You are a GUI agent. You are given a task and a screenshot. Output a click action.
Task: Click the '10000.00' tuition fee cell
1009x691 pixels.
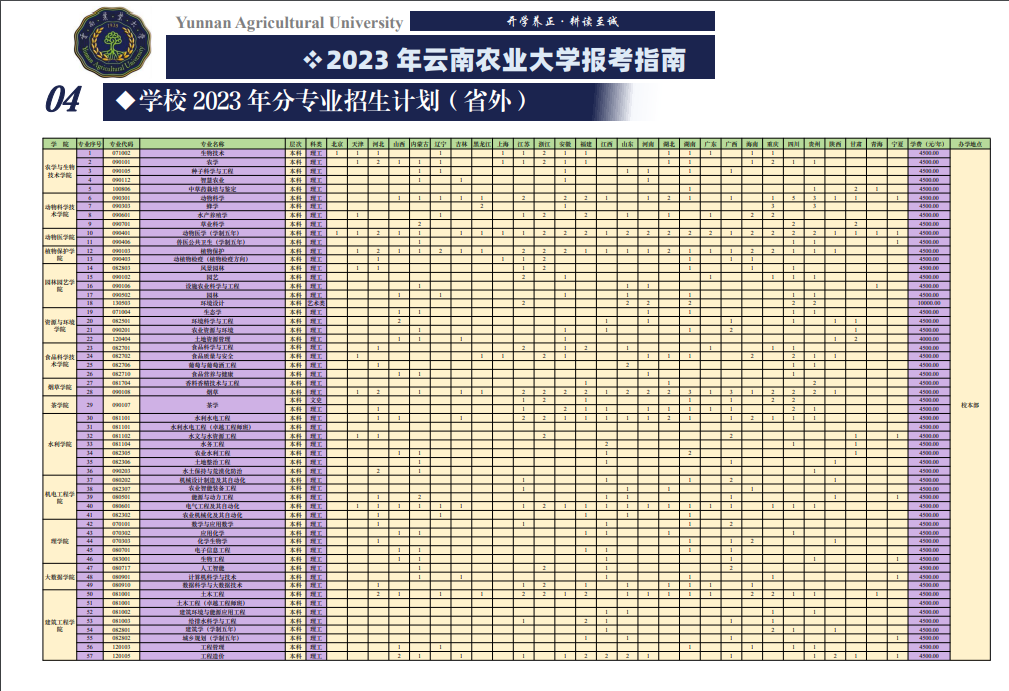(929, 303)
